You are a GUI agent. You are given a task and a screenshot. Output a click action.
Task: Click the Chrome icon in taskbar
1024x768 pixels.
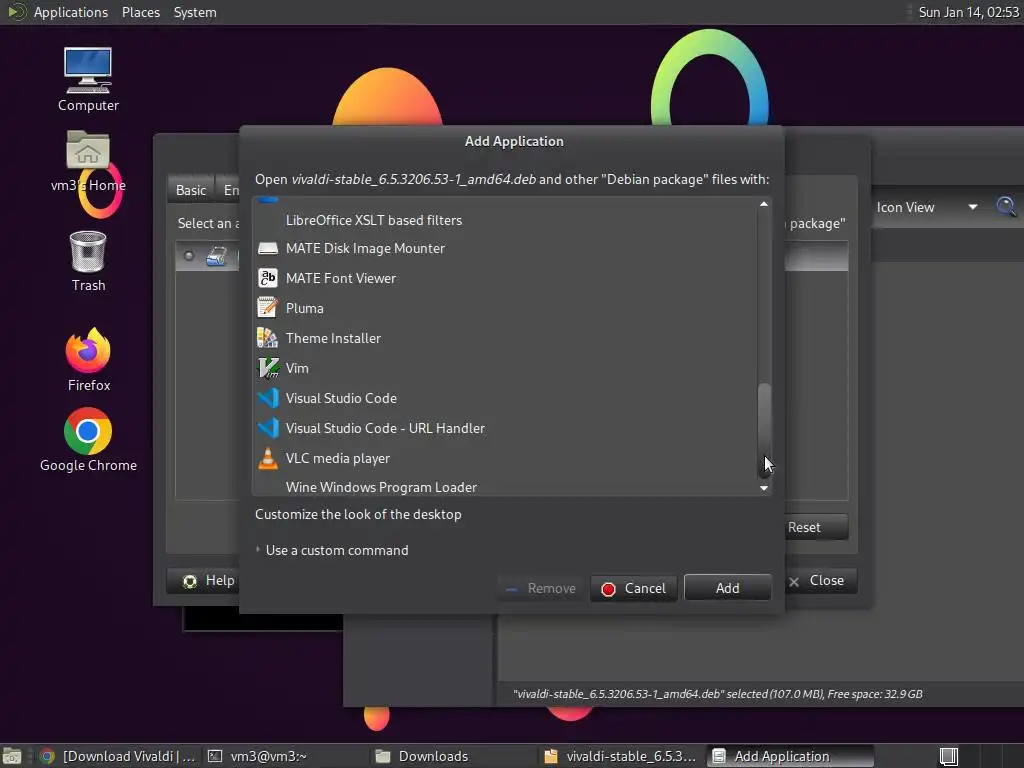coord(47,756)
